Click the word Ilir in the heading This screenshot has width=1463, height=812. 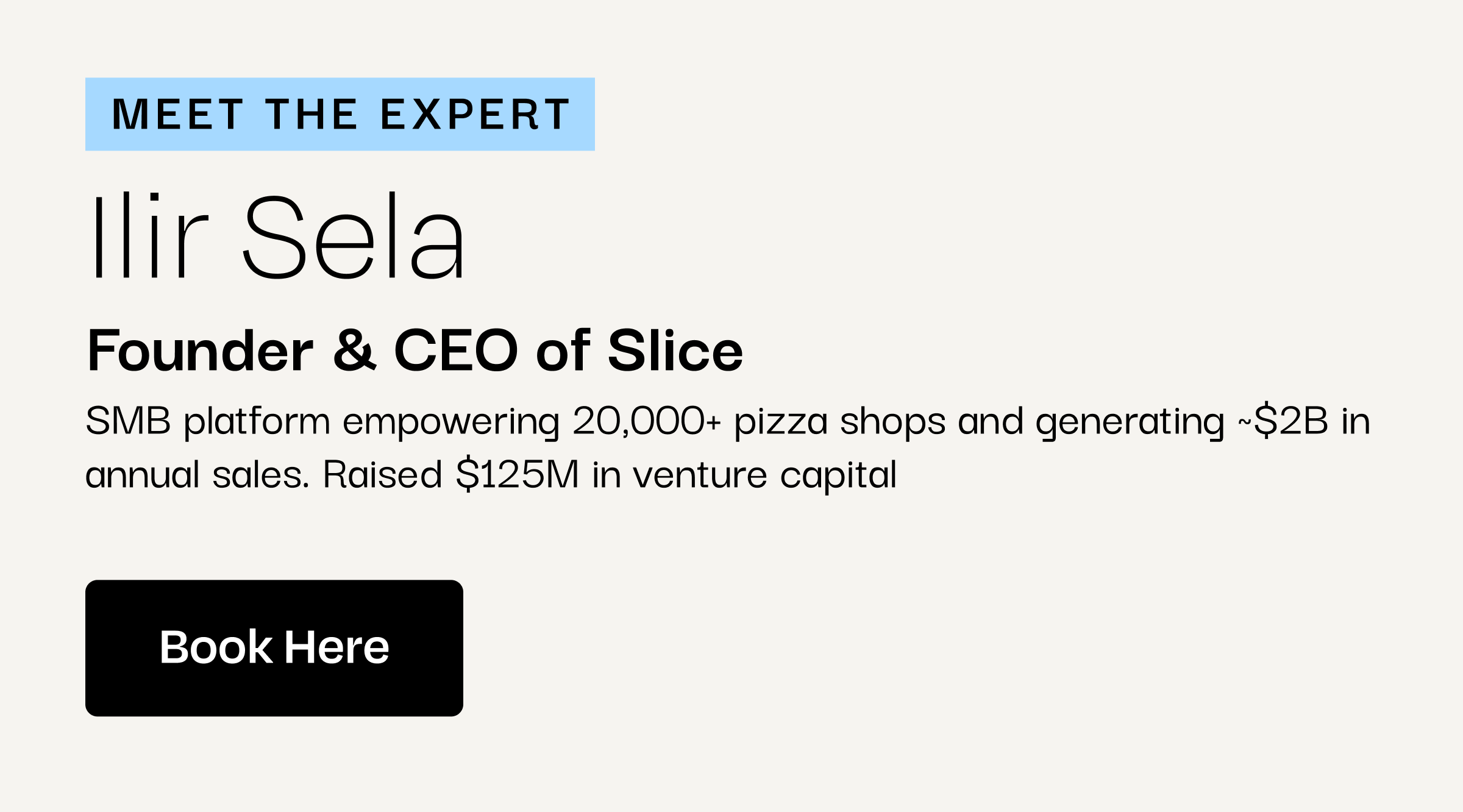(x=149, y=235)
